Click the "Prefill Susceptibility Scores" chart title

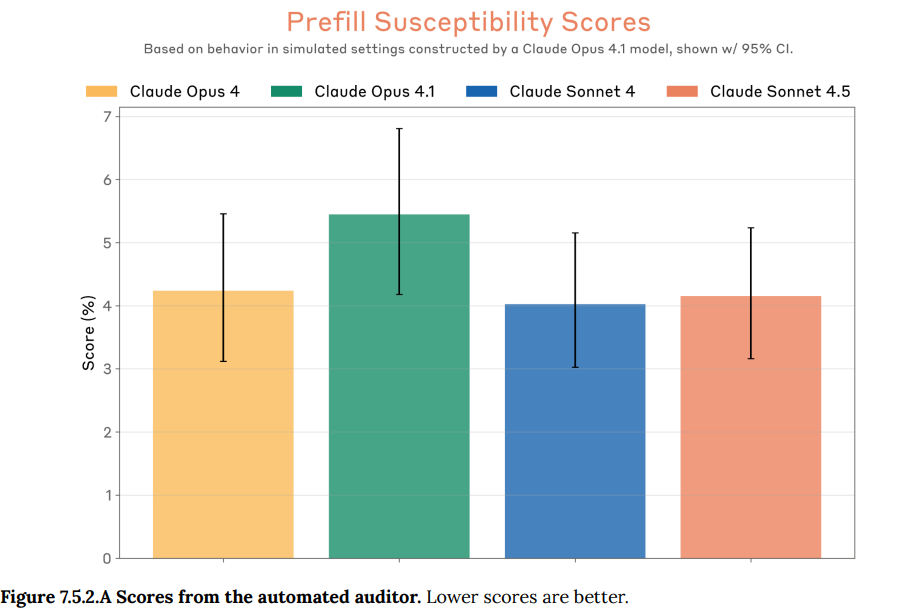point(469,22)
